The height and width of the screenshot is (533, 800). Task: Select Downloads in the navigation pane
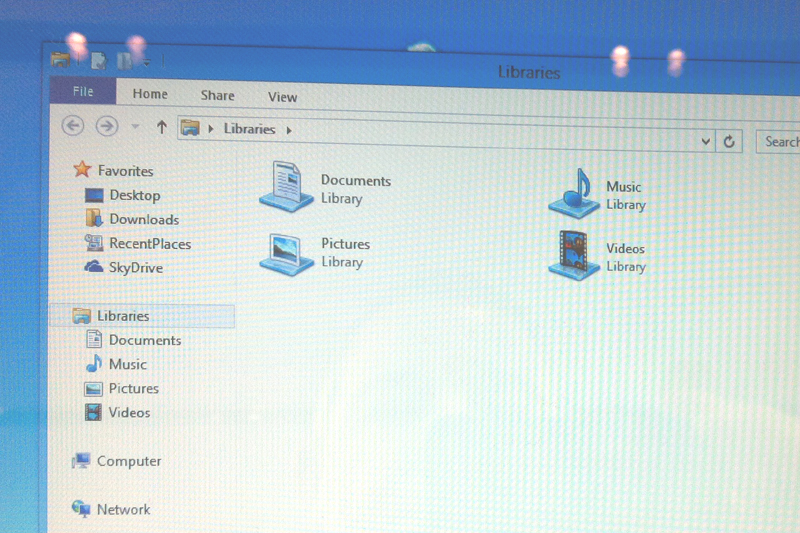coord(143,220)
